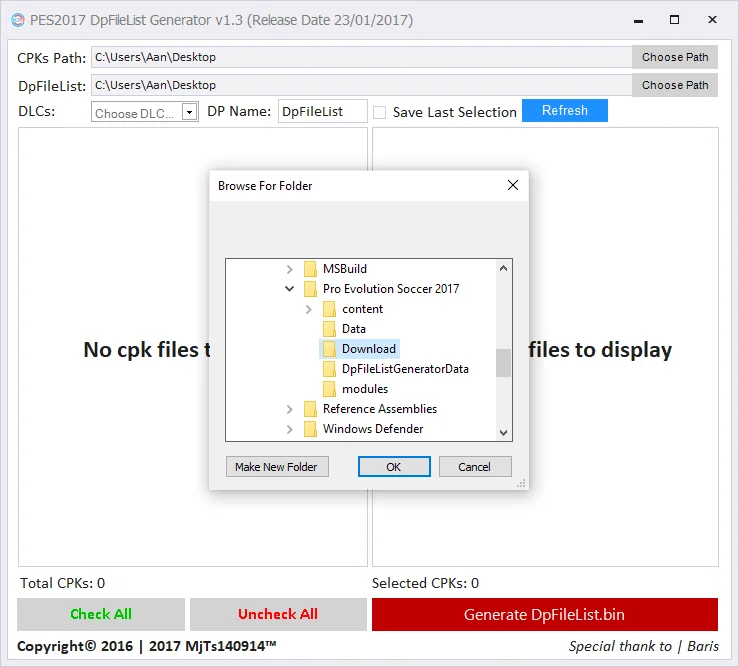
Task: Click the Download folder icon
Action: click(x=329, y=349)
